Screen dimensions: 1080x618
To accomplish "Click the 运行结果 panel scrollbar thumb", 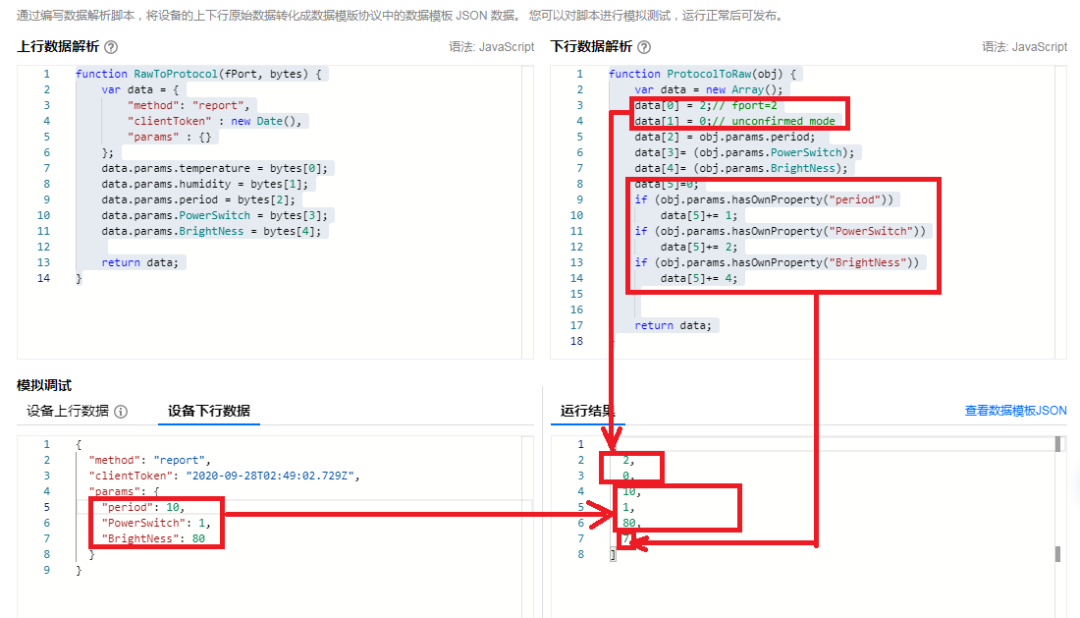I will click(x=1058, y=444).
